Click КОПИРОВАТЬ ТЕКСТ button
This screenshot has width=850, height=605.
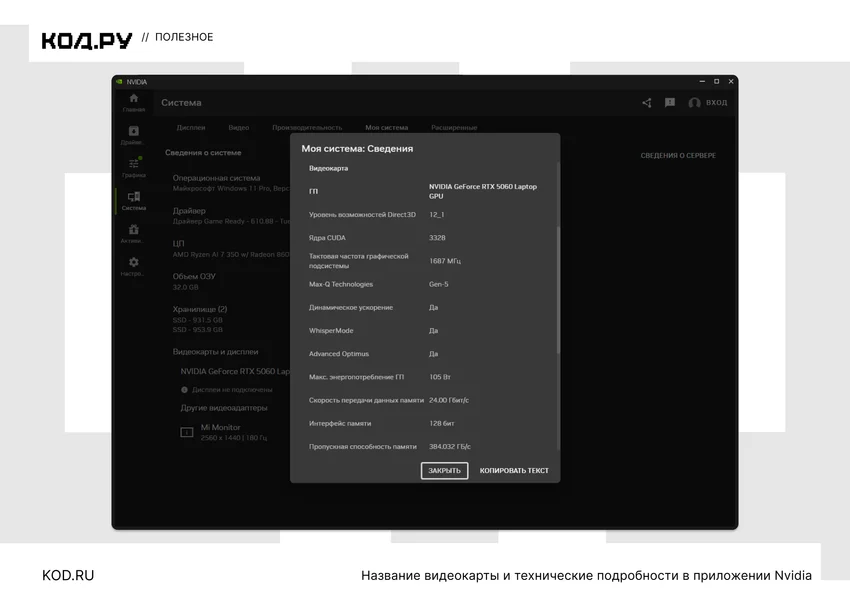coord(514,471)
